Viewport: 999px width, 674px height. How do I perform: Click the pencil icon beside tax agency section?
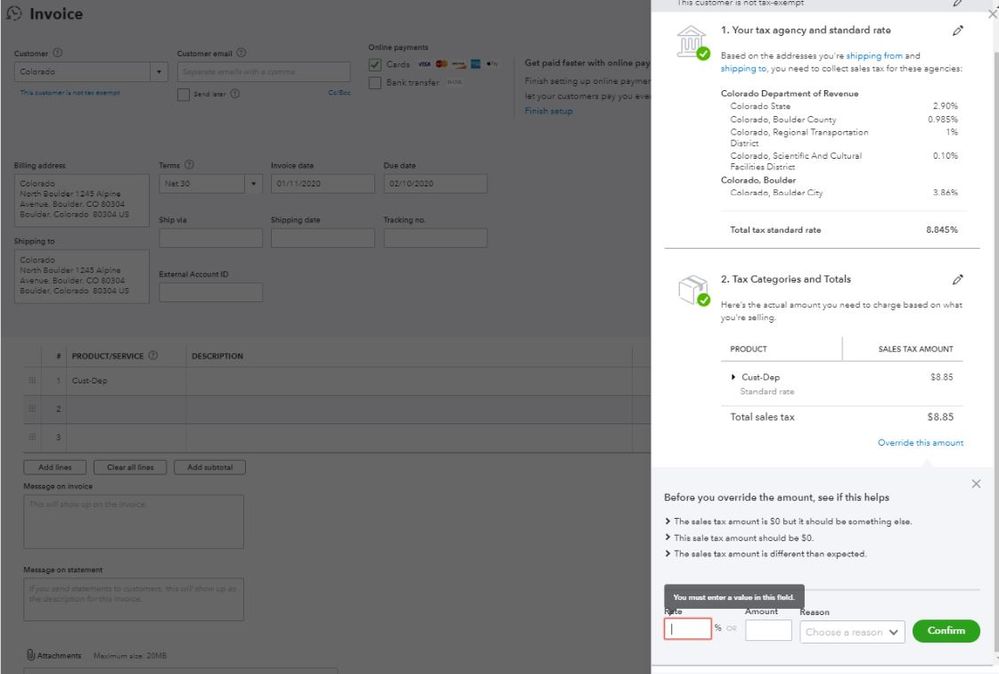click(958, 31)
